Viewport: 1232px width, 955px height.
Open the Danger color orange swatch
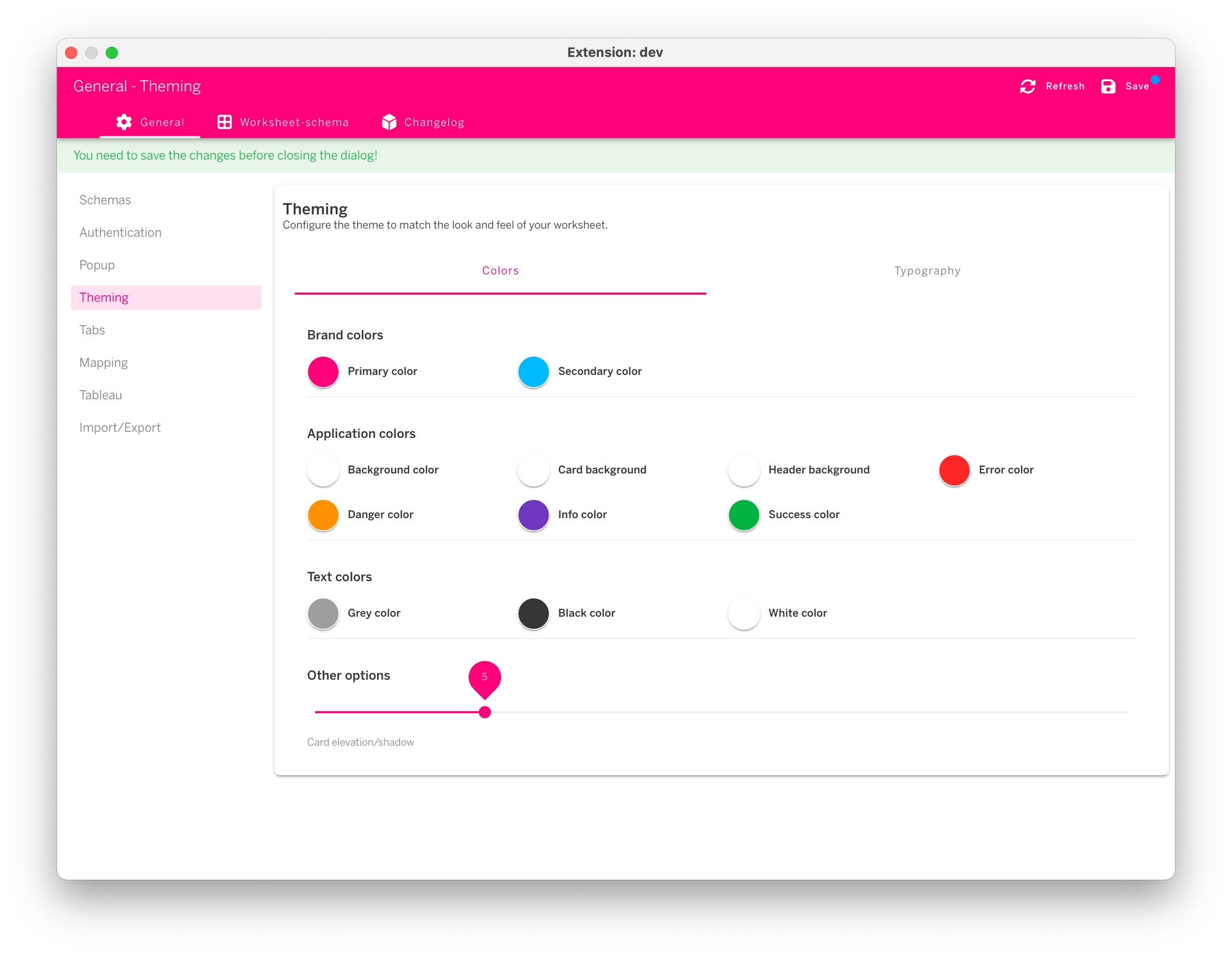[x=322, y=514]
